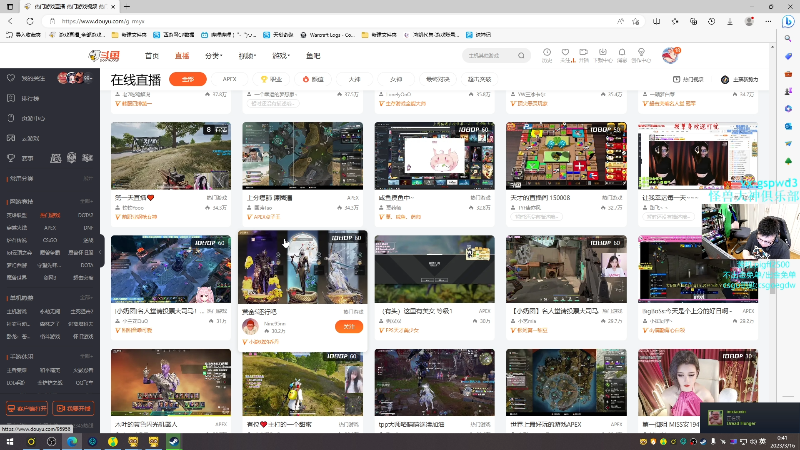Open a new browser tab plus button
Image resolution: width=800 pixels, height=450 pixels.
[x=127, y=7]
